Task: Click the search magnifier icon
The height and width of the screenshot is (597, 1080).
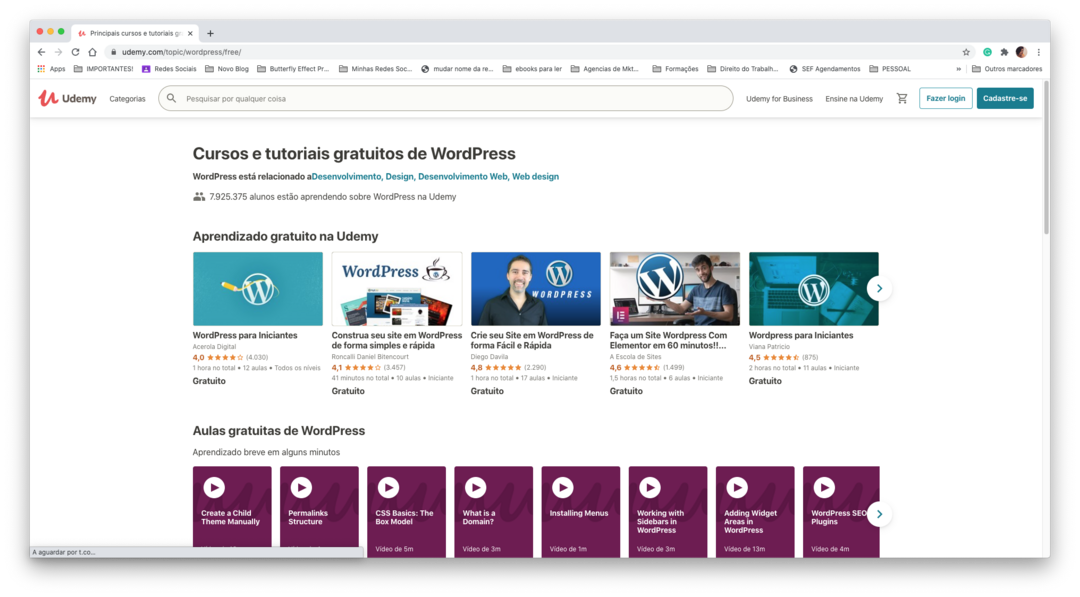Action: [x=172, y=98]
